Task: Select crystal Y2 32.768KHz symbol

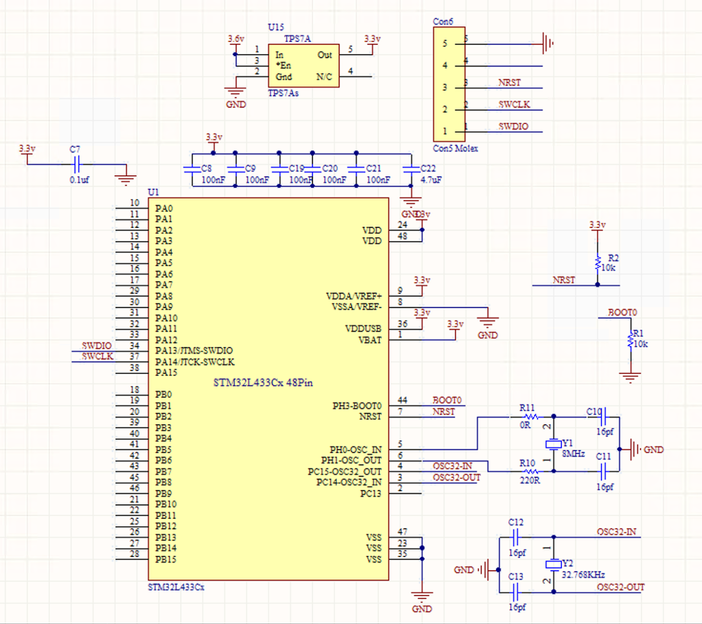Action: click(553, 564)
